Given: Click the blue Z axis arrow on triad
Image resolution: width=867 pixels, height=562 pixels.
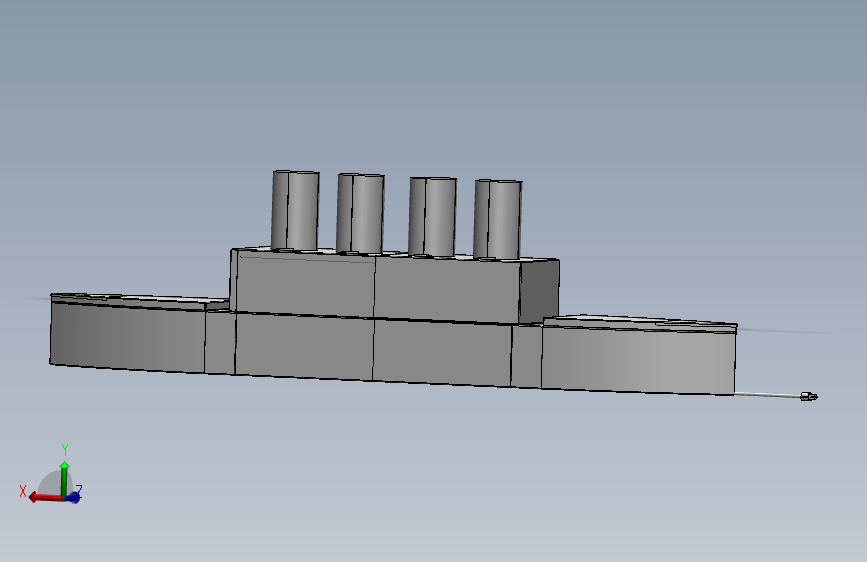Looking at the screenshot, I should click(74, 497).
